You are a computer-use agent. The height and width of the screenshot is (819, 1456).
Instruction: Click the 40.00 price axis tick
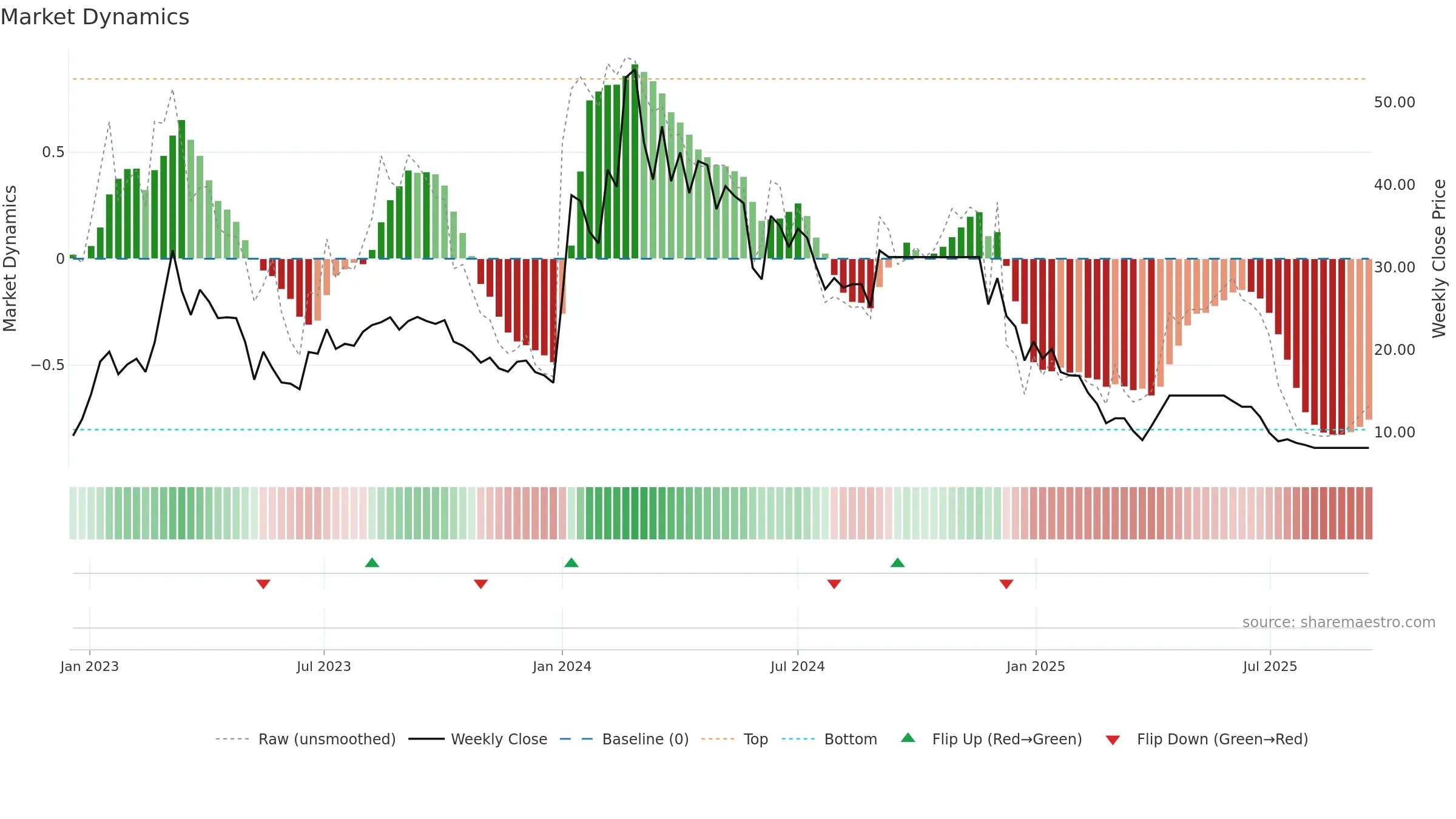click(1395, 185)
